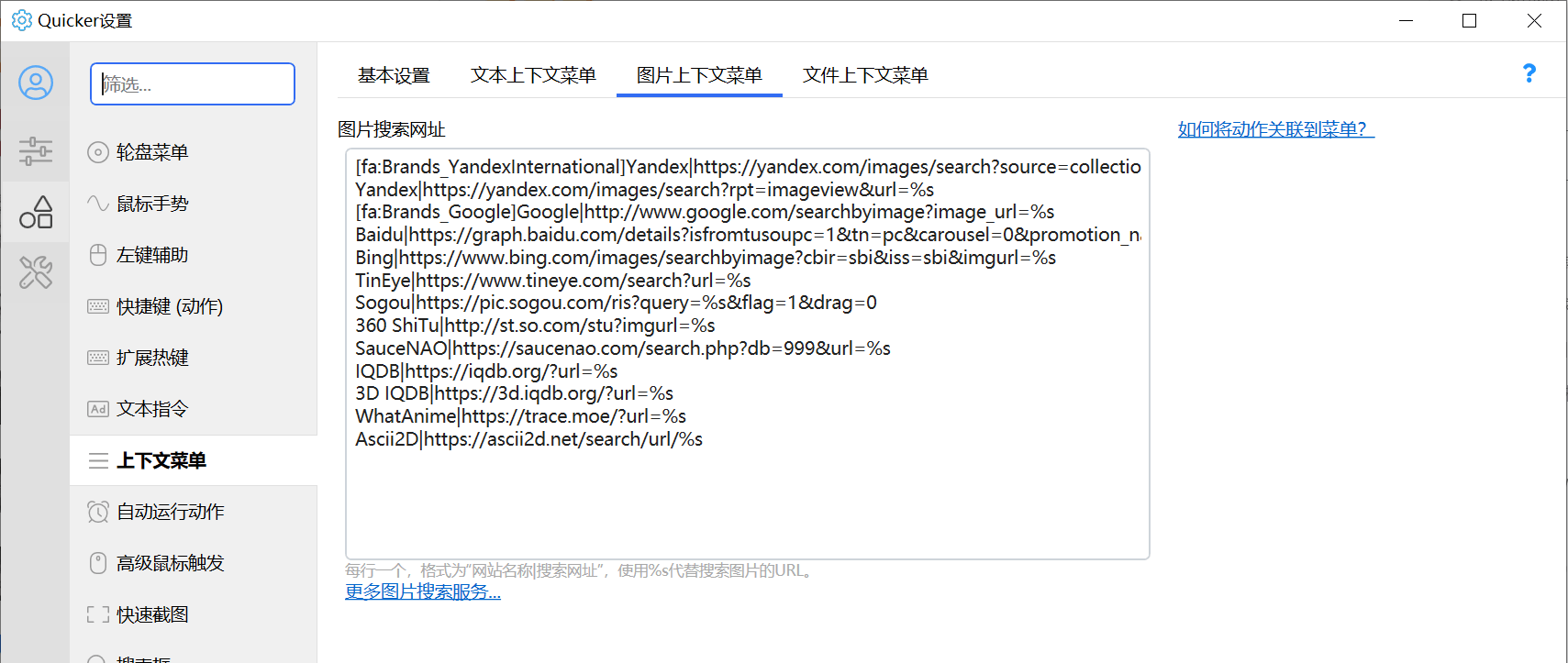Select the 图片上下文菜单 tab
Viewport: 1568px width, 663px height.
coord(699,75)
